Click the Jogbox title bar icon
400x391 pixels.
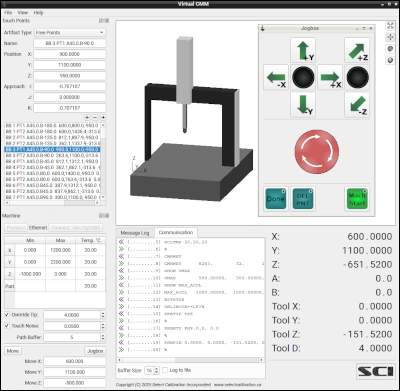263,28
